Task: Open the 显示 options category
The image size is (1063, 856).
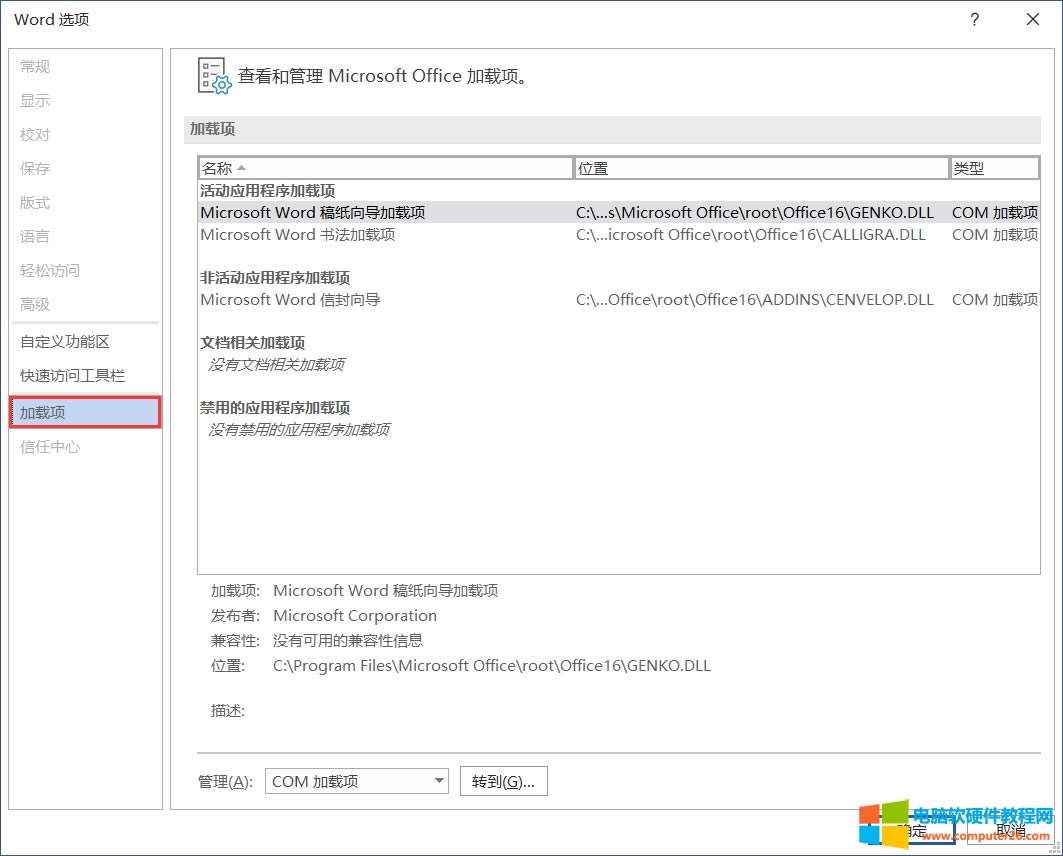Action: coord(35,101)
